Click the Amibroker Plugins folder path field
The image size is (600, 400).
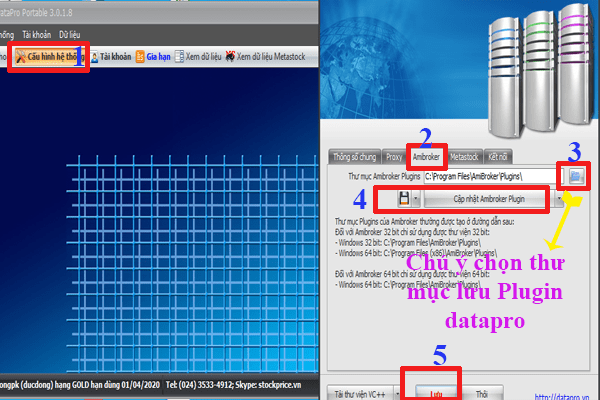[x=492, y=176]
